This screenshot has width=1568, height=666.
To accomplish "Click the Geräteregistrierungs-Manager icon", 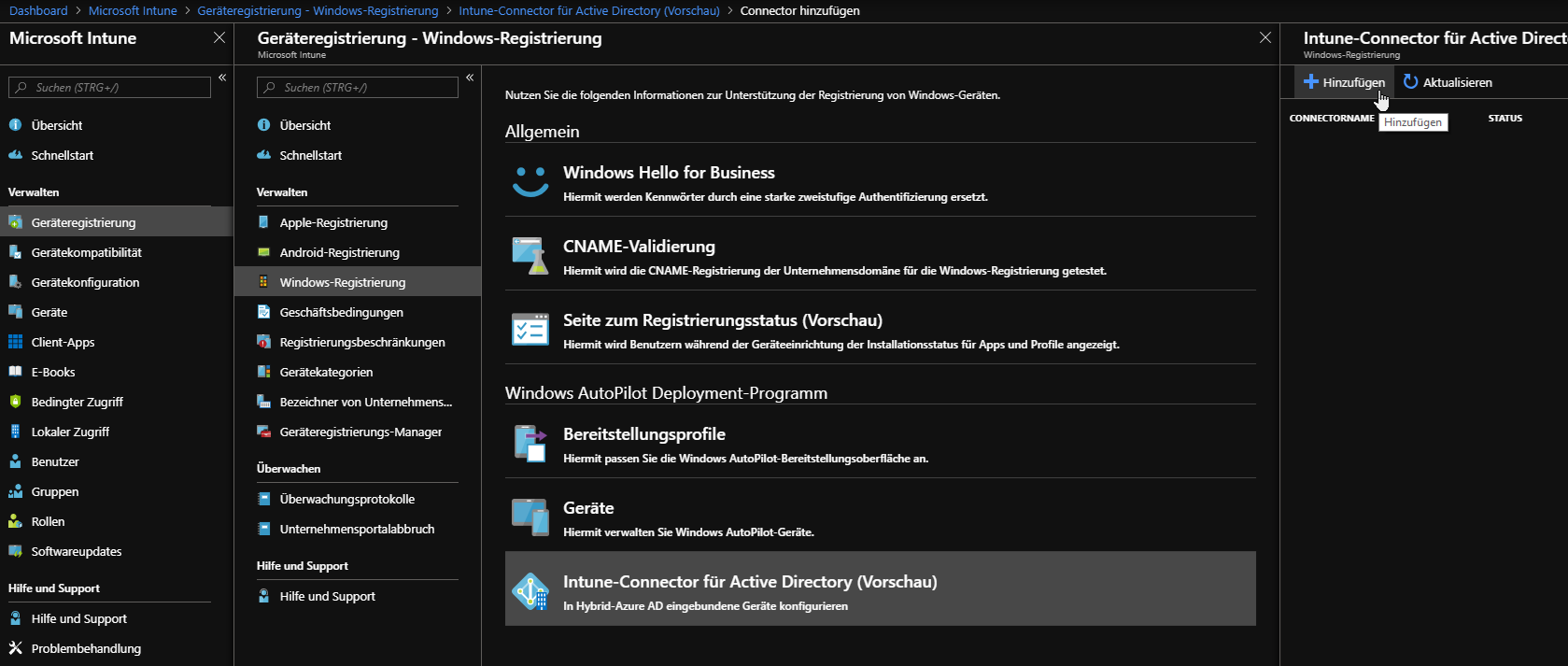I will tap(263, 431).
